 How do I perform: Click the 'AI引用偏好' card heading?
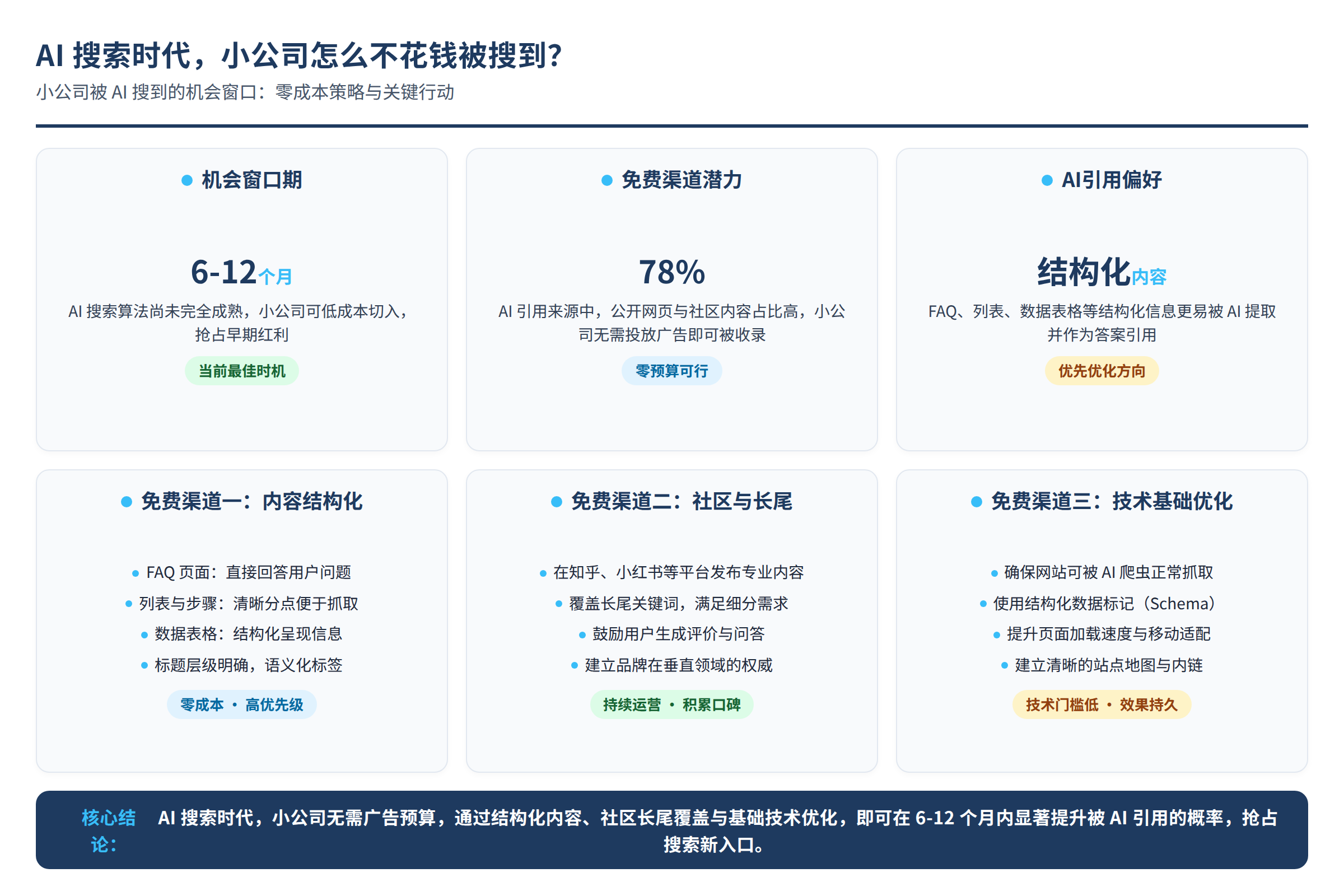point(1112,180)
